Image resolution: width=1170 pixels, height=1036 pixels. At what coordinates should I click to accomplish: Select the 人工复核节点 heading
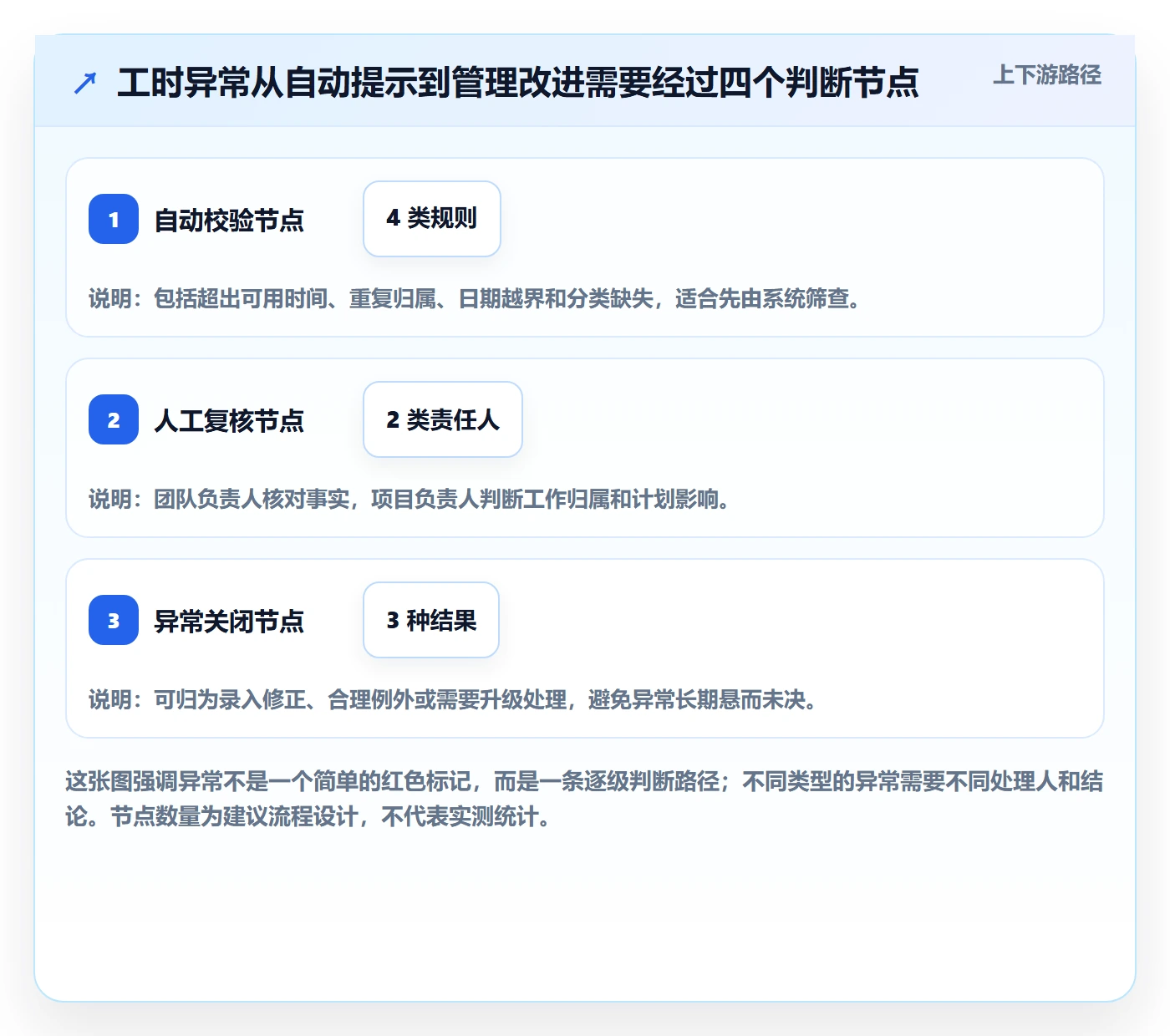click(x=229, y=420)
